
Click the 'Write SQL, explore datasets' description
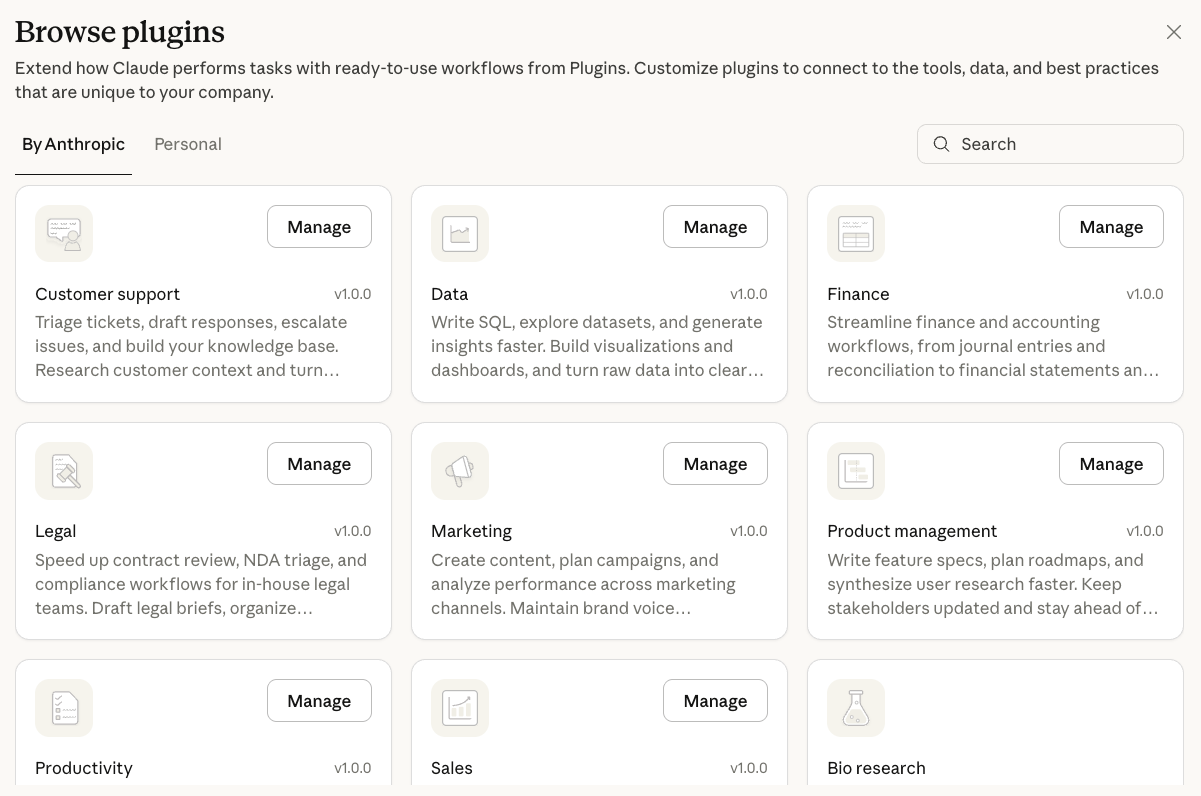tap(597, 346)
